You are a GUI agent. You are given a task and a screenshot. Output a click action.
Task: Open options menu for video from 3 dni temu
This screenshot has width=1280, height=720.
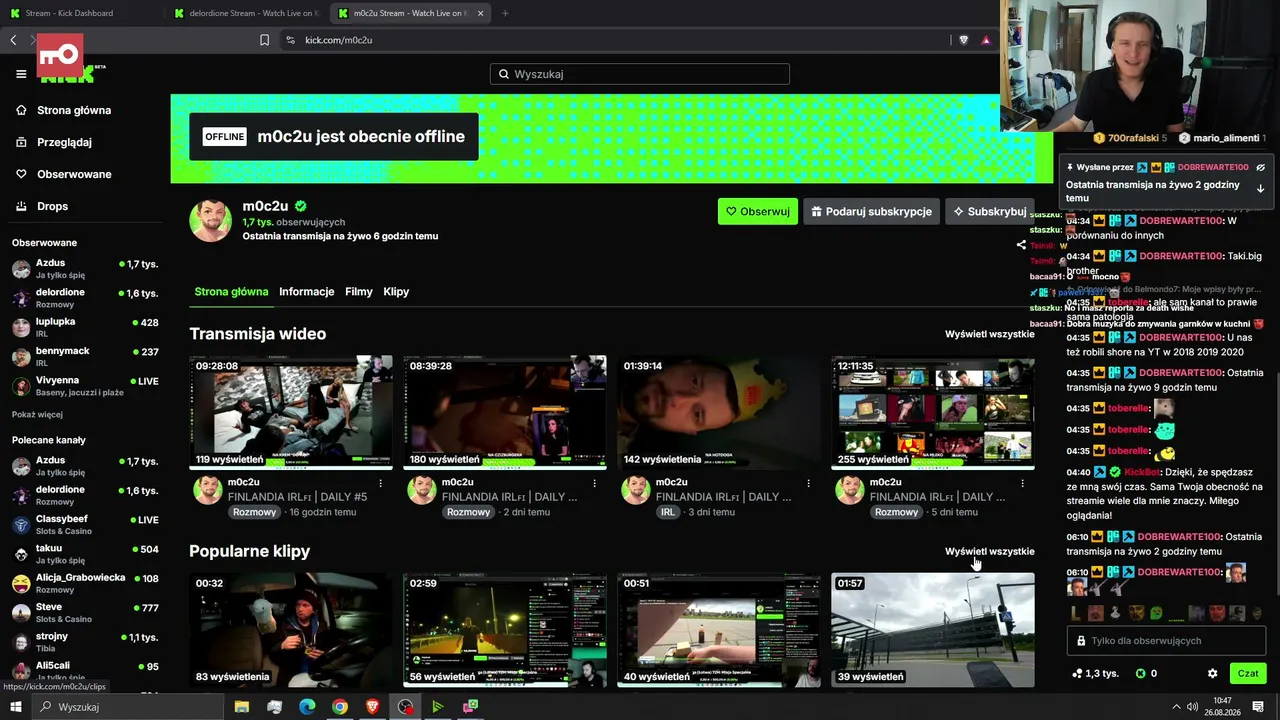coord(808,483)
